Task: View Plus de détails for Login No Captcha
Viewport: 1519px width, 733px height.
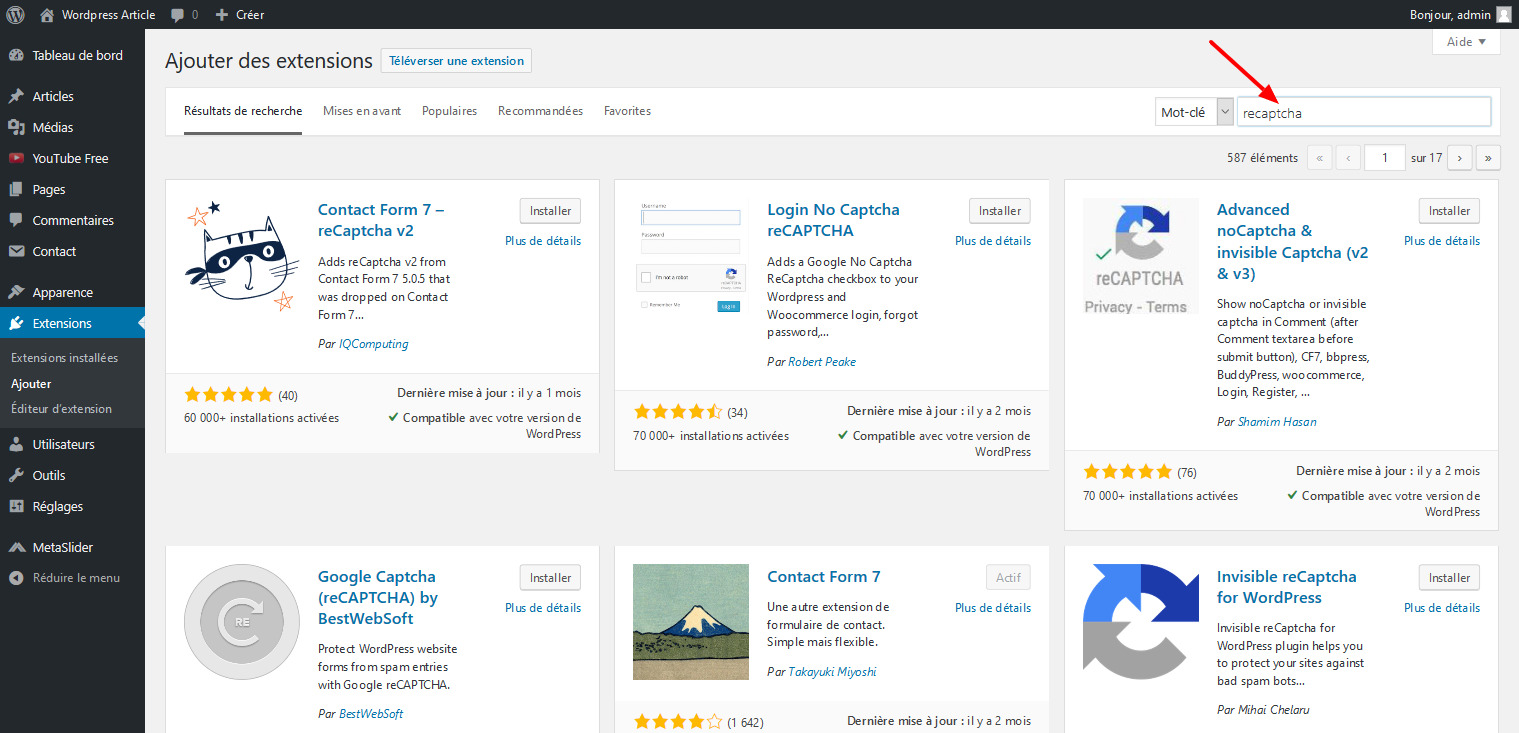Action: [x=993, y=241]
